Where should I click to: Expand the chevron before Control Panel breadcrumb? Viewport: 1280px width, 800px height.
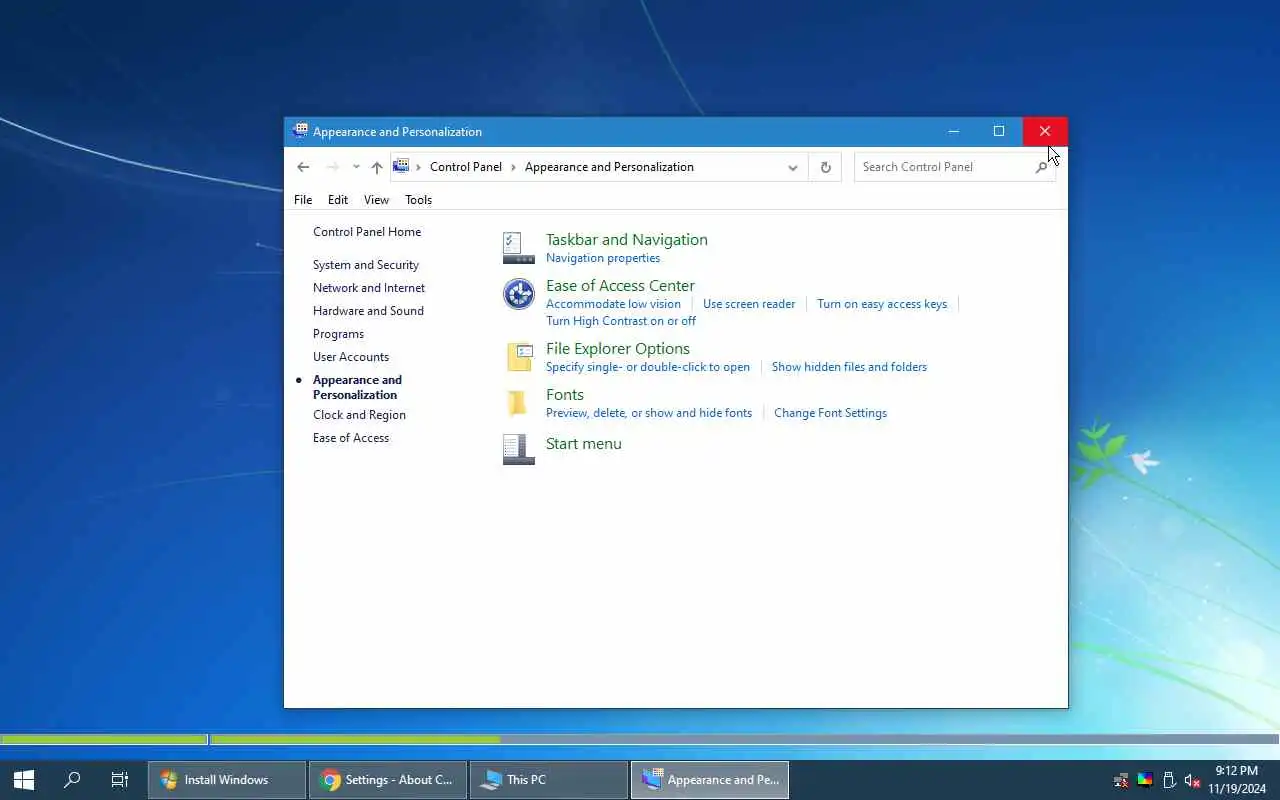point(419,167)
